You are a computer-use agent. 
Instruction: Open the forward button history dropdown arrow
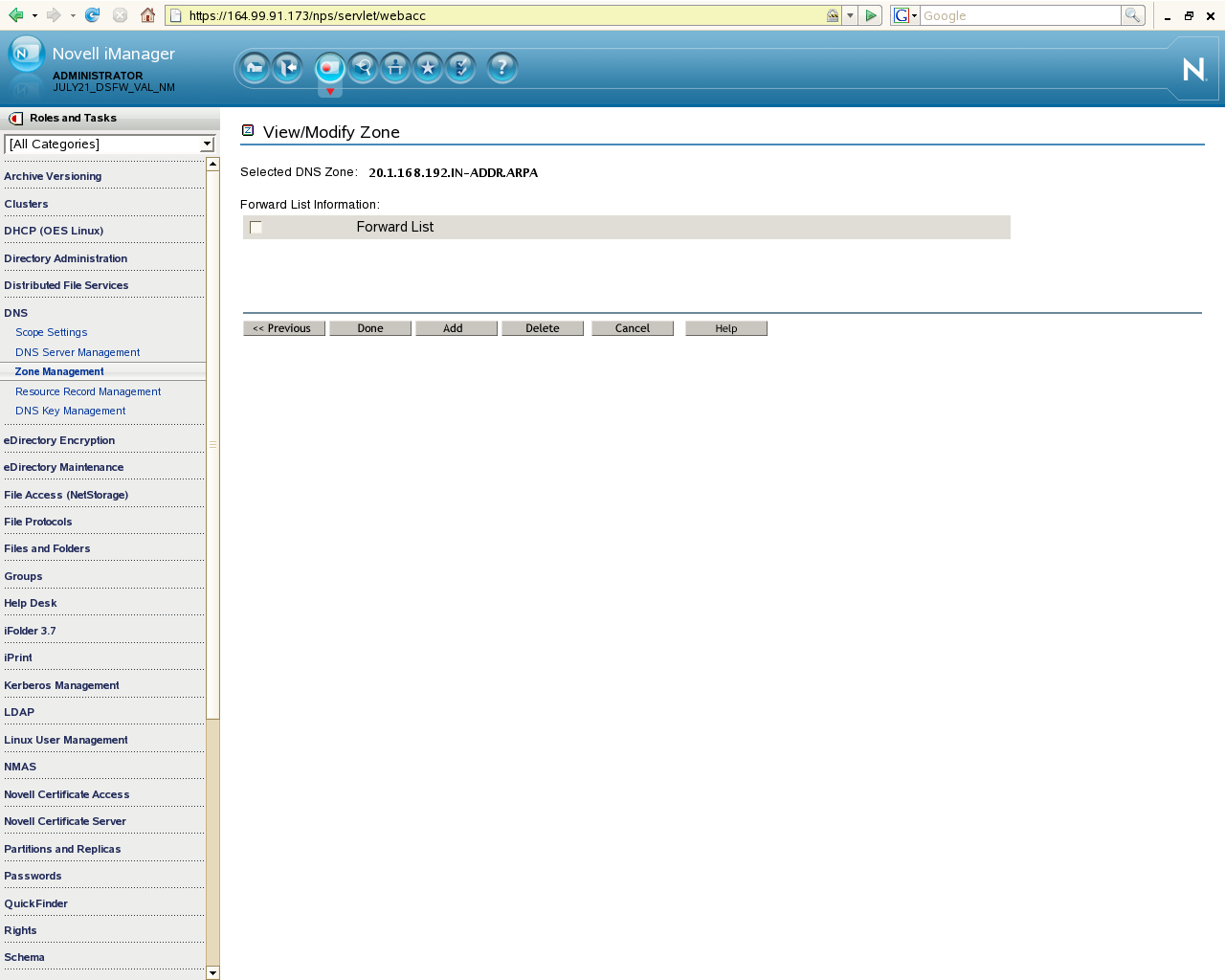point(73,15)
